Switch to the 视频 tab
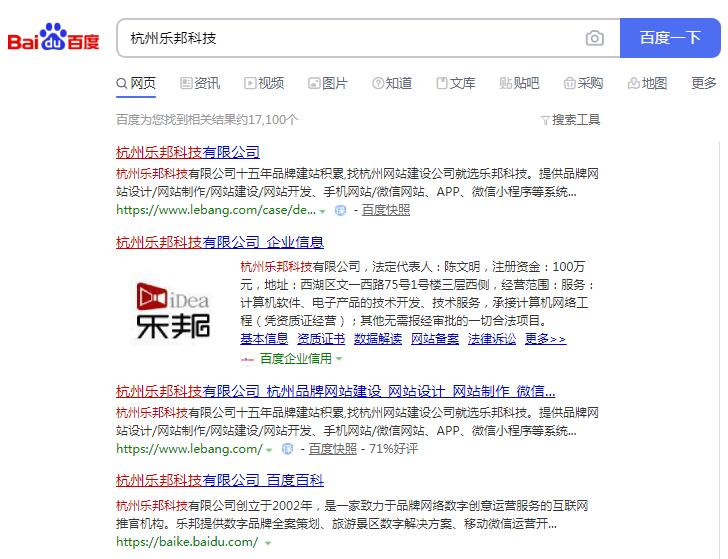This screenshot has width=728, height=559. coord(264,84)
